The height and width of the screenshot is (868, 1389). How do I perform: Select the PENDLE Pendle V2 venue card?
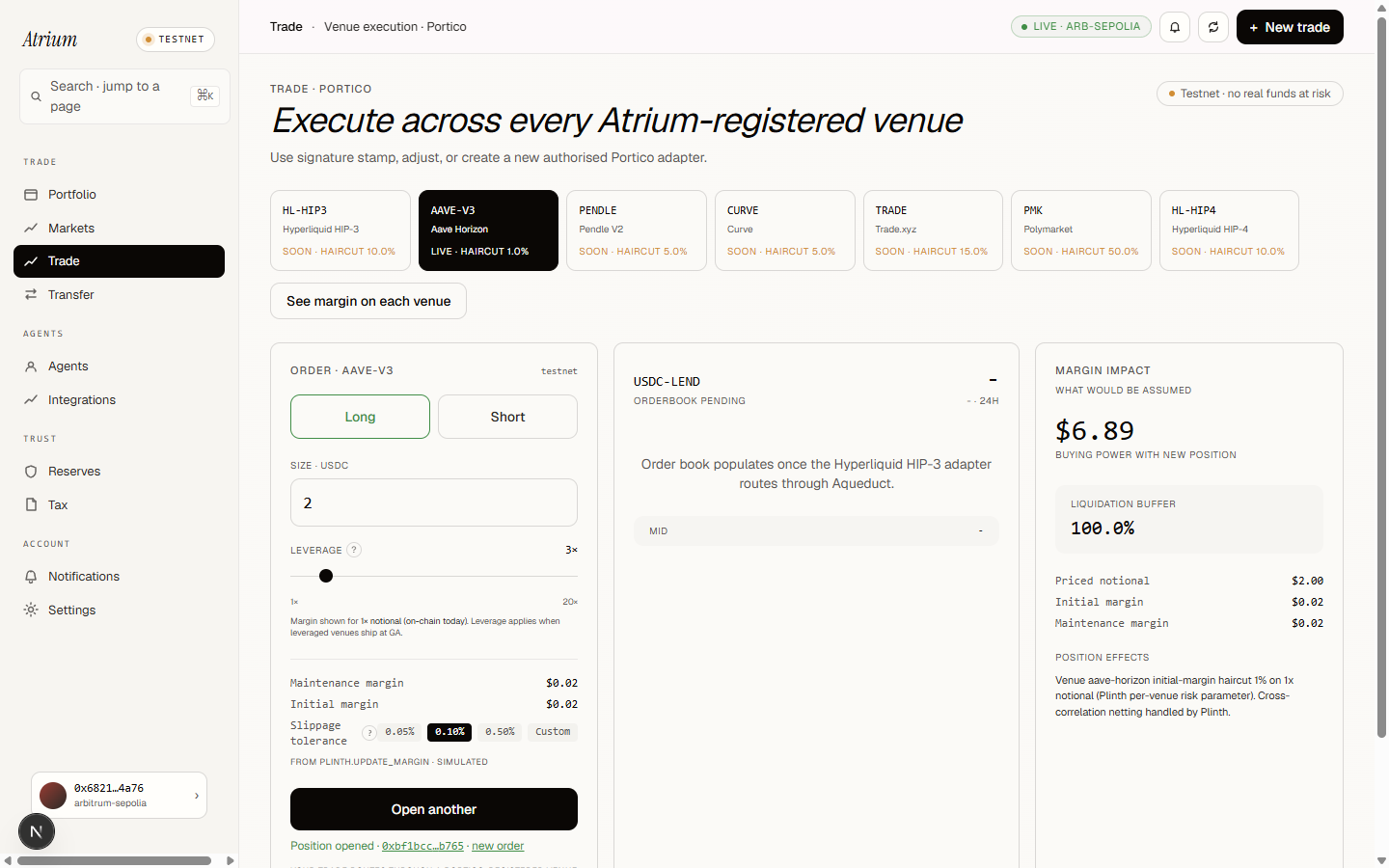[x=637, y=231]
